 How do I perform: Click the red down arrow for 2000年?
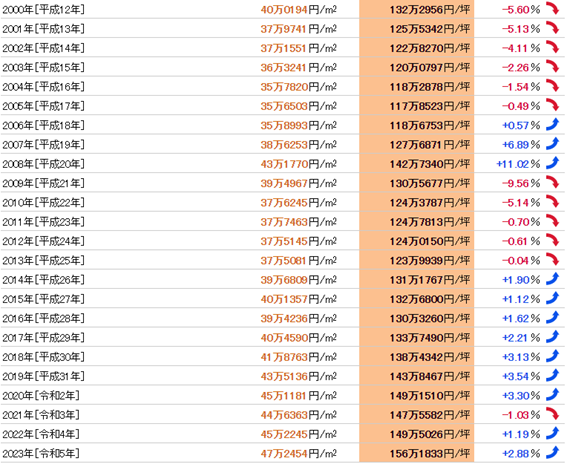click(552, 8)
